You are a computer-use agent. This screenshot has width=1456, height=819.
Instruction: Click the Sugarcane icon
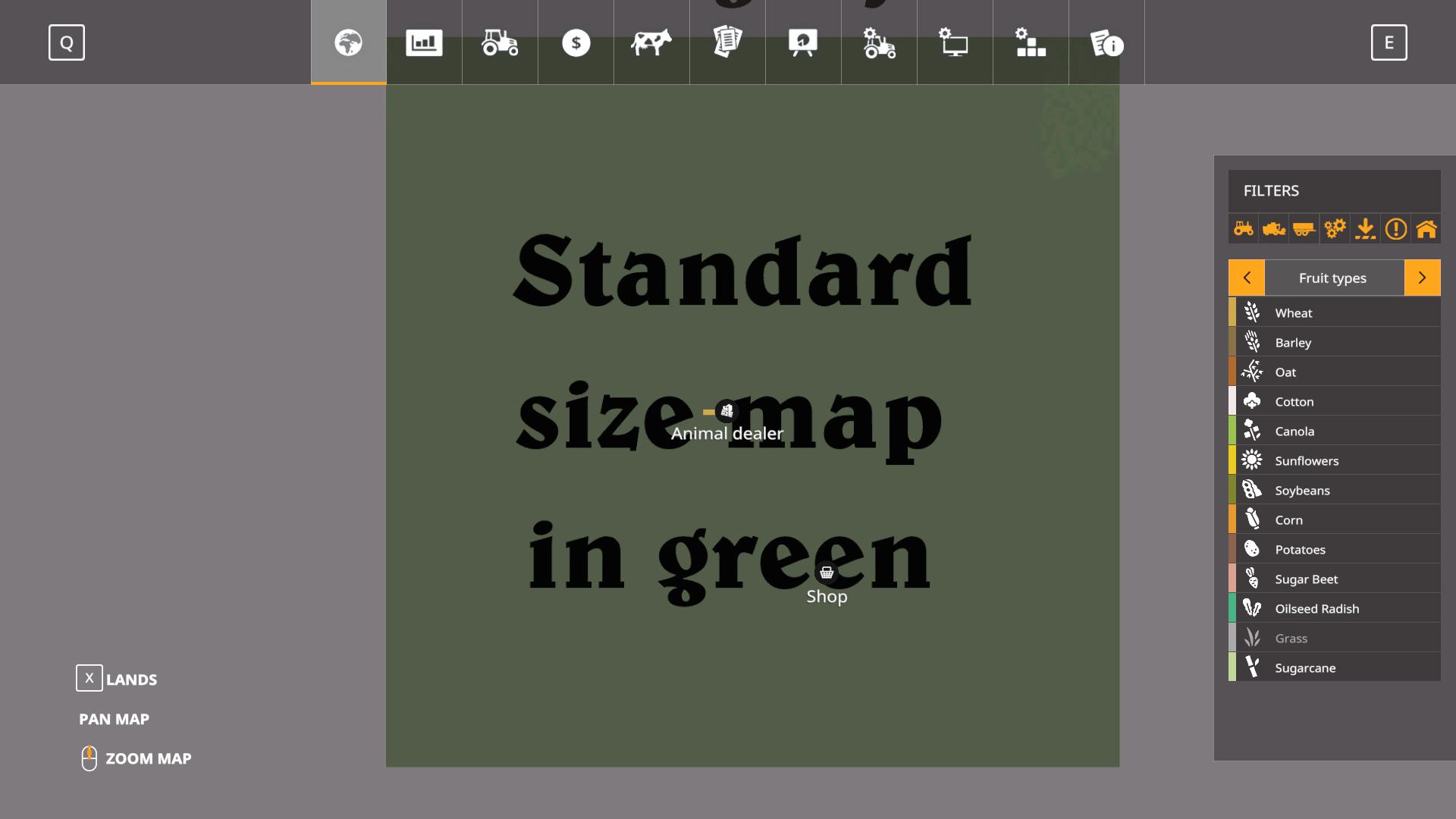1252,667
